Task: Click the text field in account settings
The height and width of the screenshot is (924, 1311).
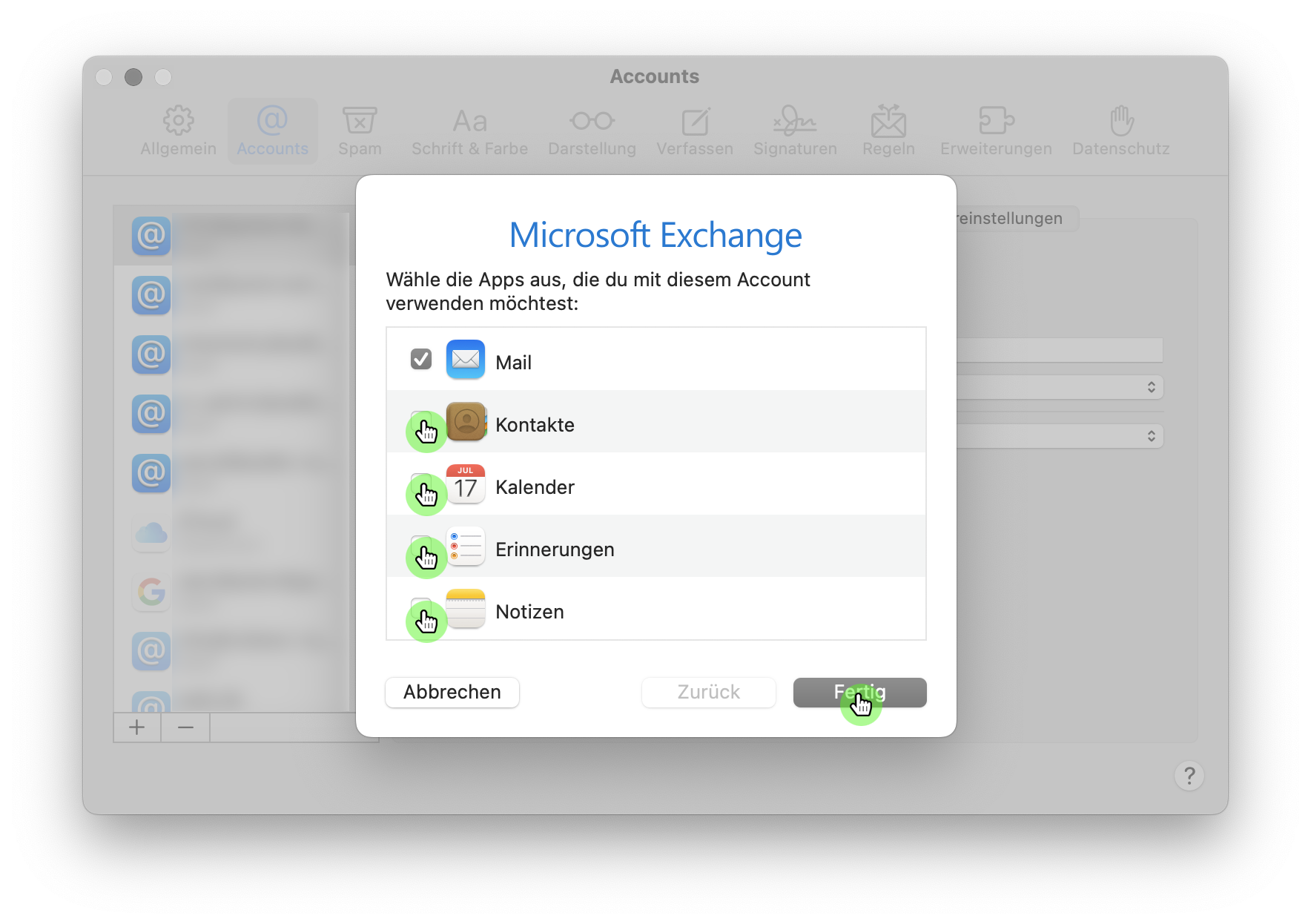Action: pos(1060,350)
